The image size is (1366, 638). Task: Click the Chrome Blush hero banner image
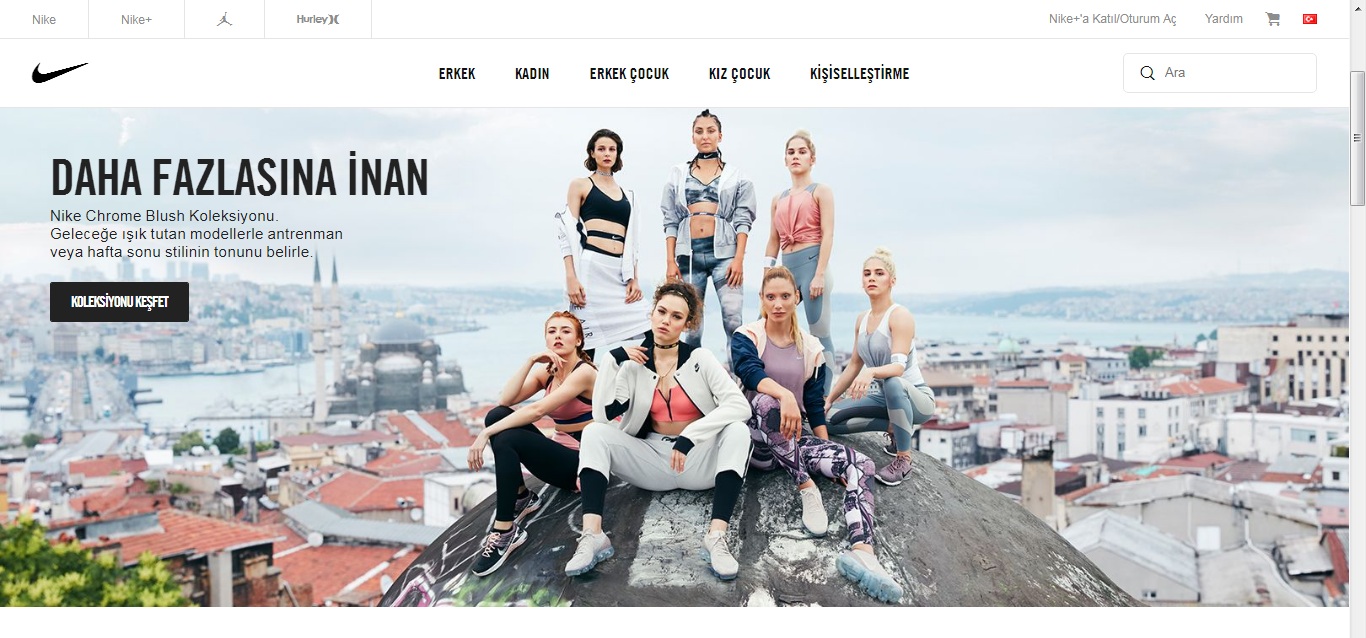pos(674,357)
